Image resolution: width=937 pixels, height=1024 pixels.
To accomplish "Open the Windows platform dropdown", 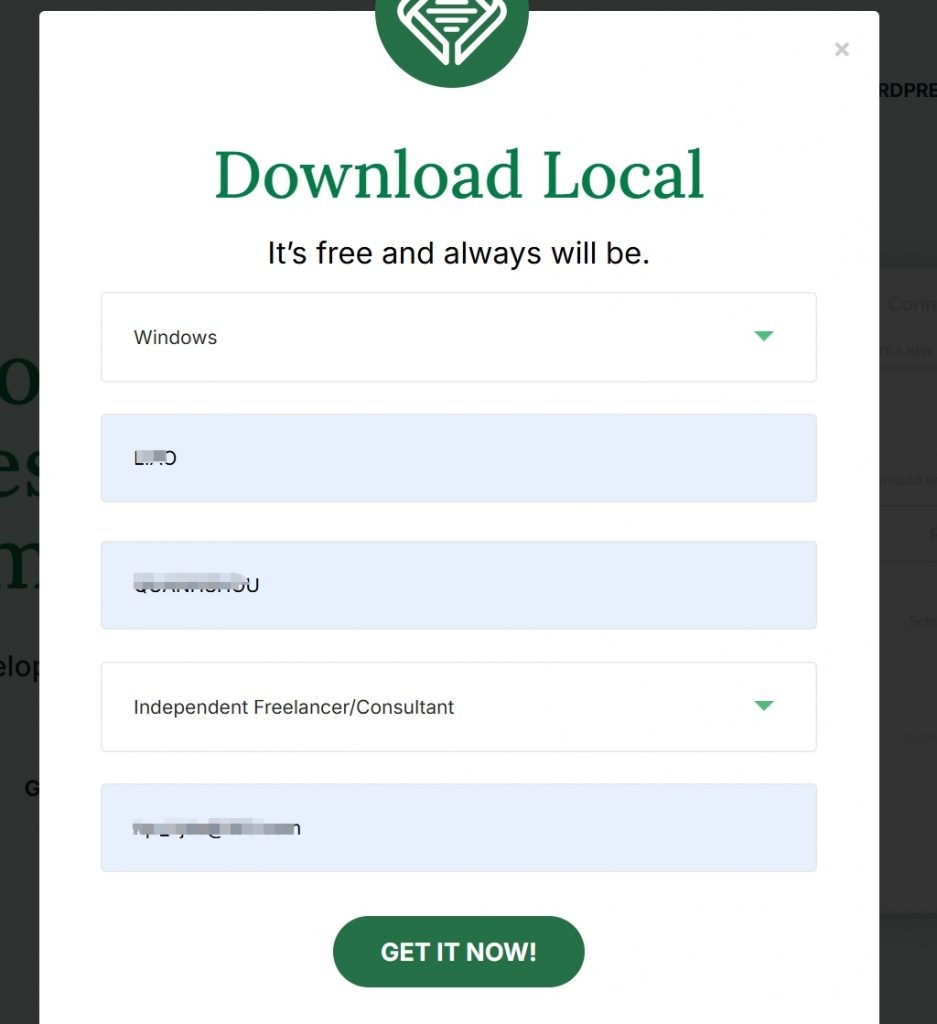I will [458, 337].
